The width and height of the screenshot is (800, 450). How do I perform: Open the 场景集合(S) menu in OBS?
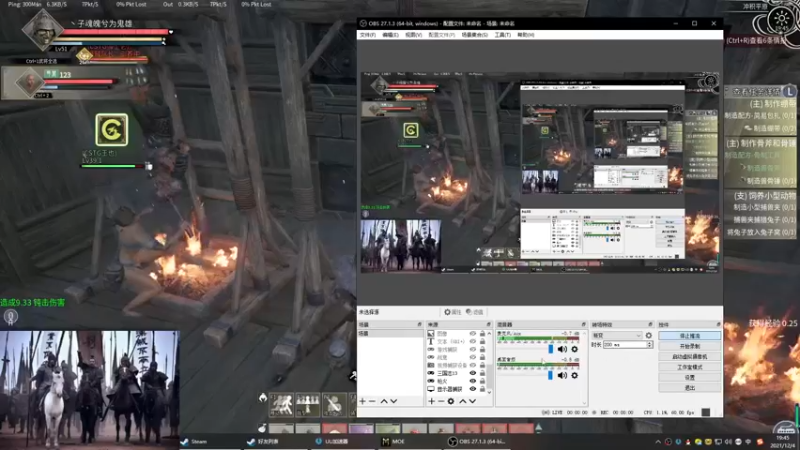point(474,35)
